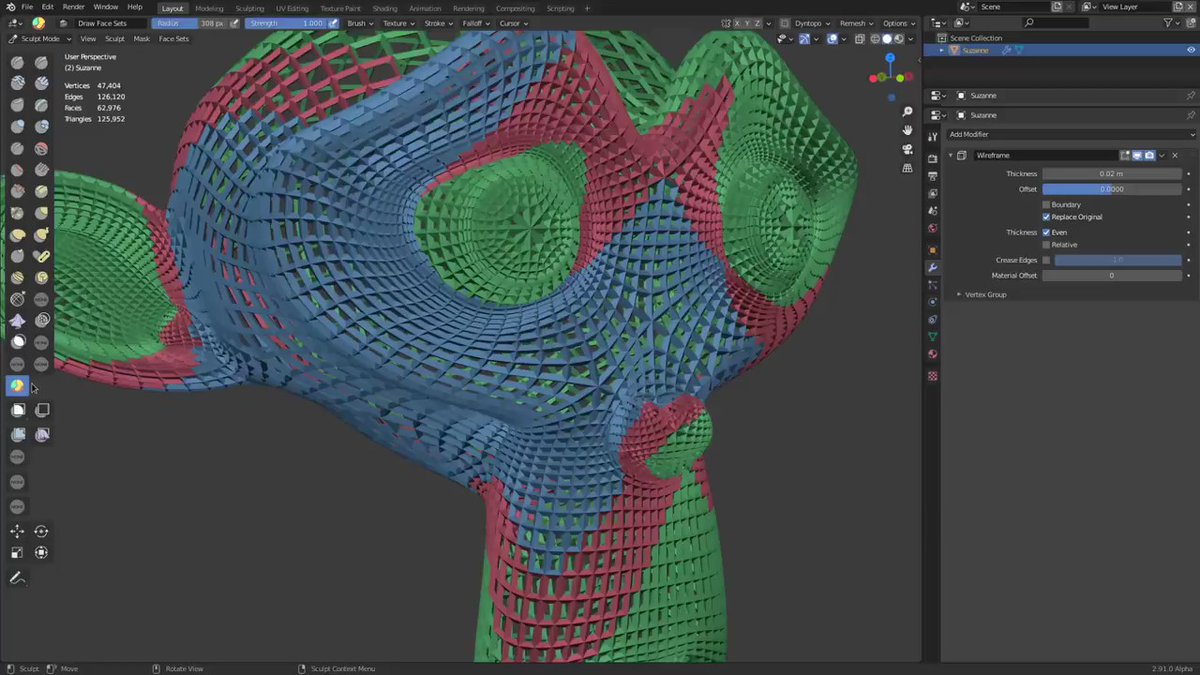Switch to the UV Editing workspace tab
The height and width of the screenshot is (675, 1200).
[292, 8]
